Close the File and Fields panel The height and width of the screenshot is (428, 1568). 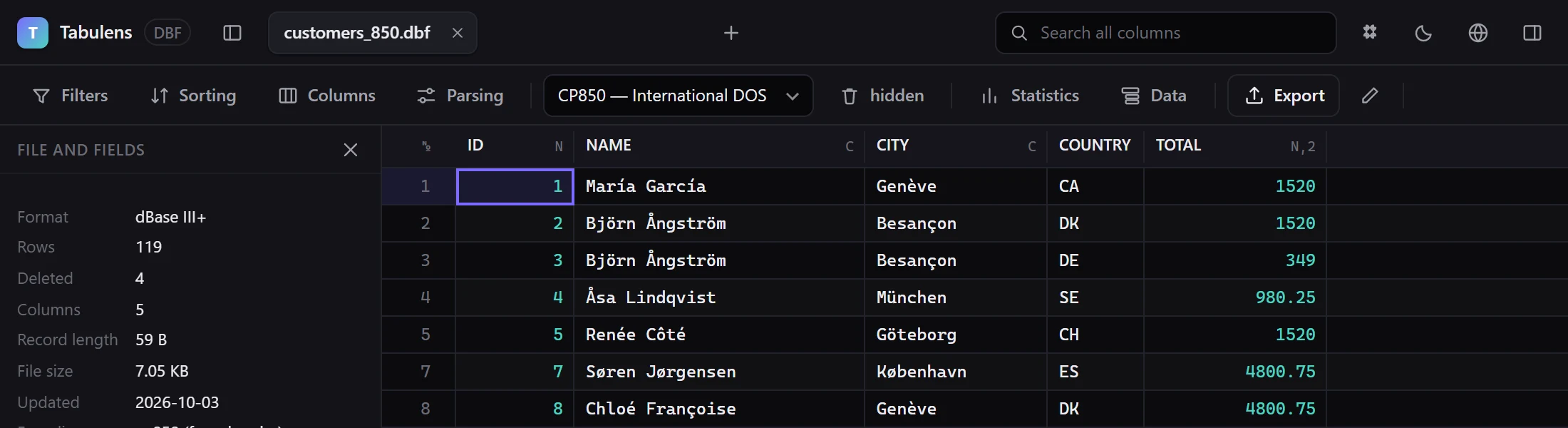351,150
